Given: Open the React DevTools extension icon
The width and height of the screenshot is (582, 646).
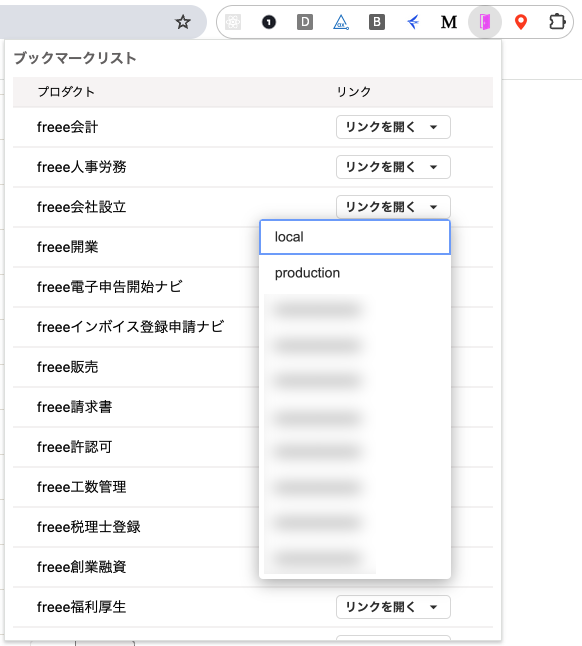Looking at the screenshot, I should click(x=233, y=22).
